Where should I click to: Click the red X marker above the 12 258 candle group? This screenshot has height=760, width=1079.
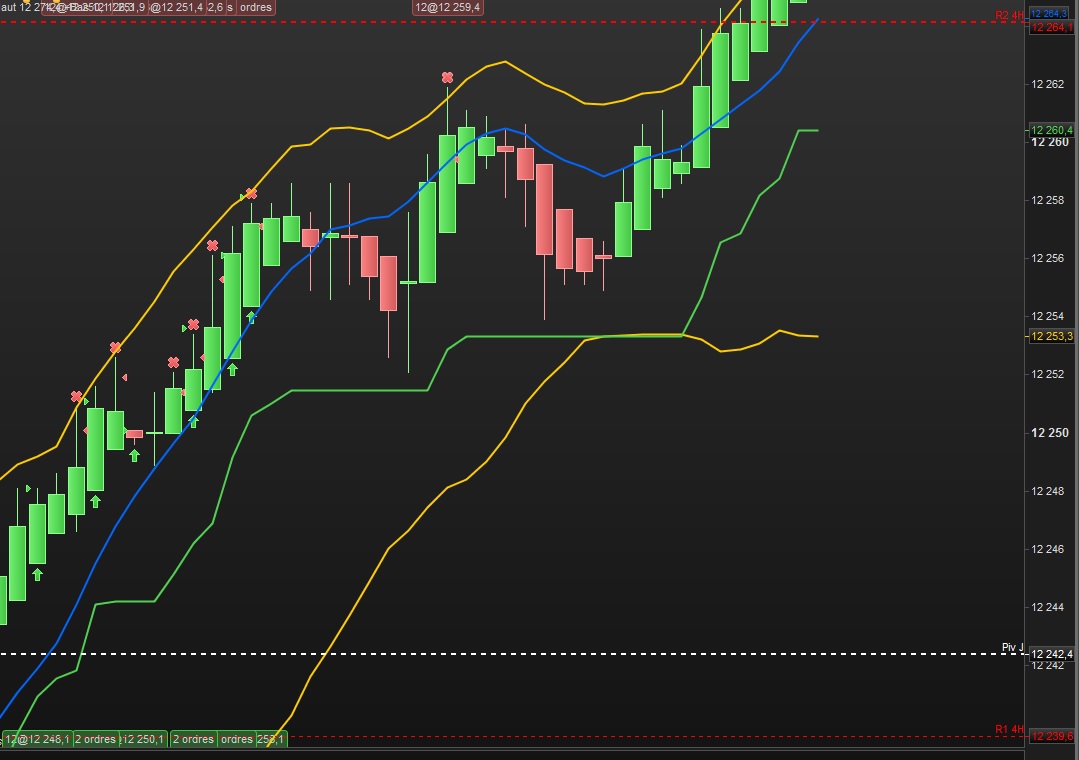tap(251, 194)
